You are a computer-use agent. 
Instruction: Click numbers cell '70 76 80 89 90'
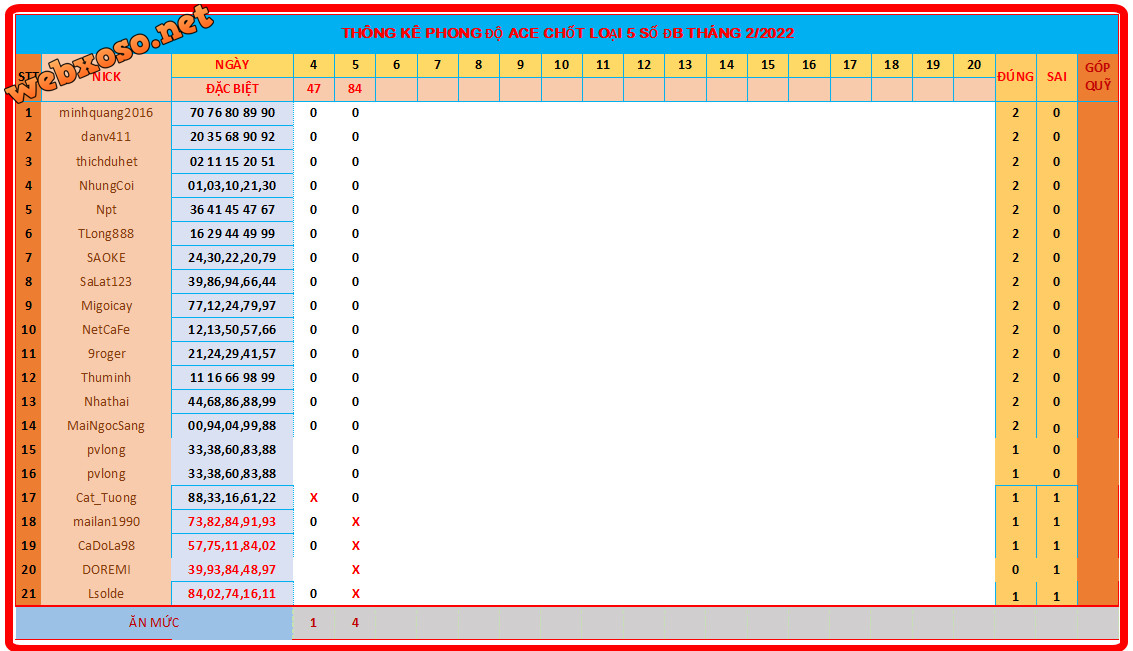click(232, 113)
